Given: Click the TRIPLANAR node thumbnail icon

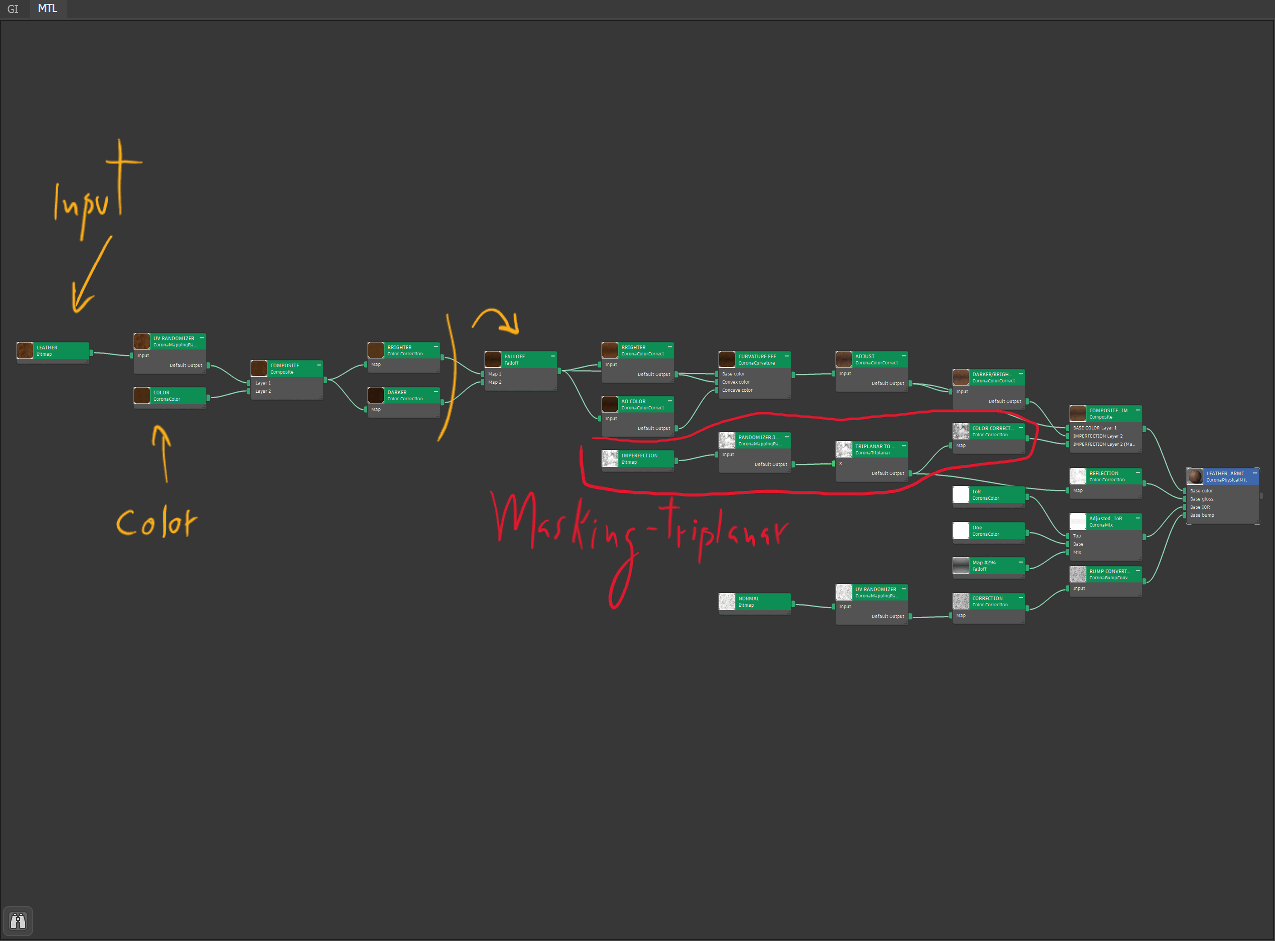Looking at the screenshot, I should coord(844,449).
